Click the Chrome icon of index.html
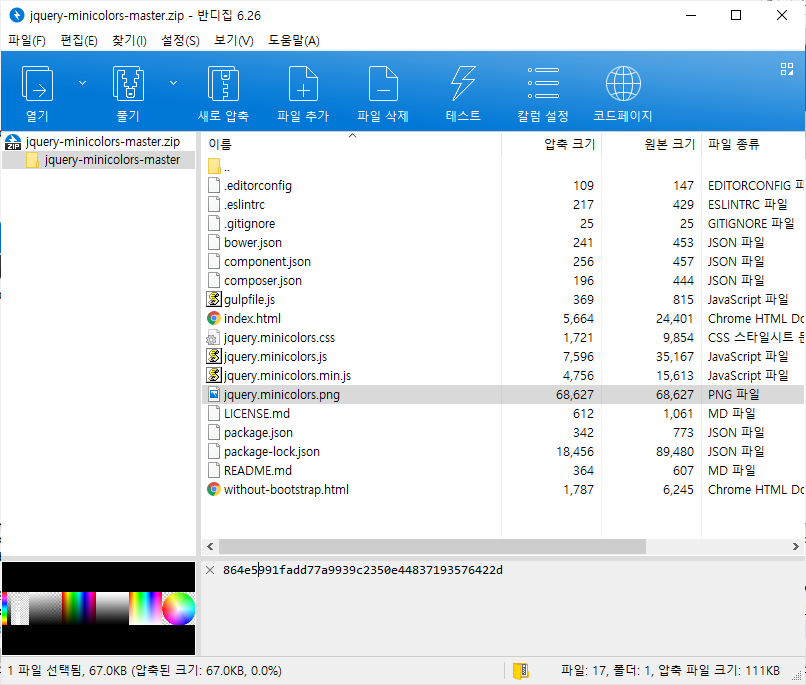This screenshot has height=685, width=806. [x=214, y=318]
